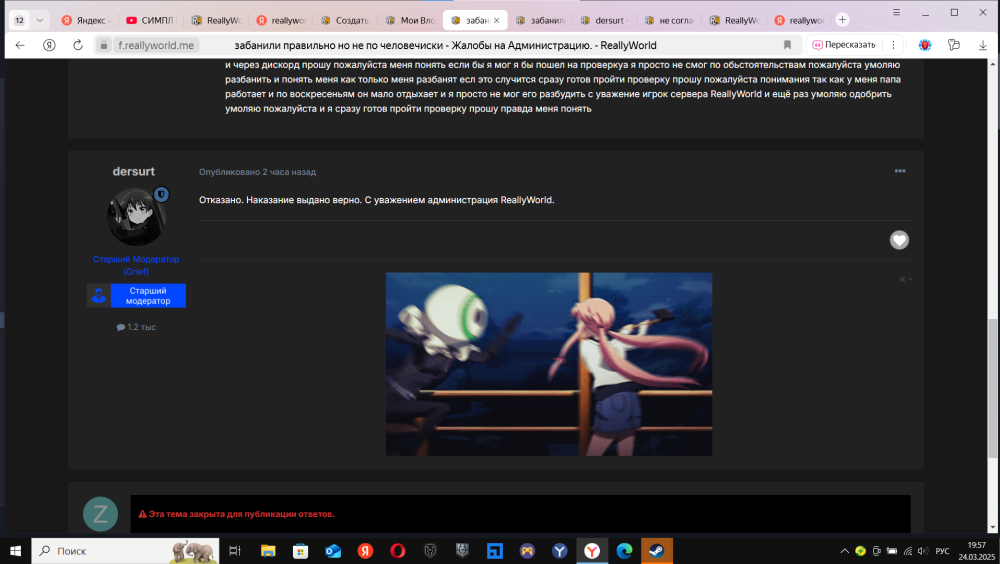Image resolution: width=1000 pixels, height=564 pixels.
Task: Click Z user avatar circle
Action: click(101, 514)
